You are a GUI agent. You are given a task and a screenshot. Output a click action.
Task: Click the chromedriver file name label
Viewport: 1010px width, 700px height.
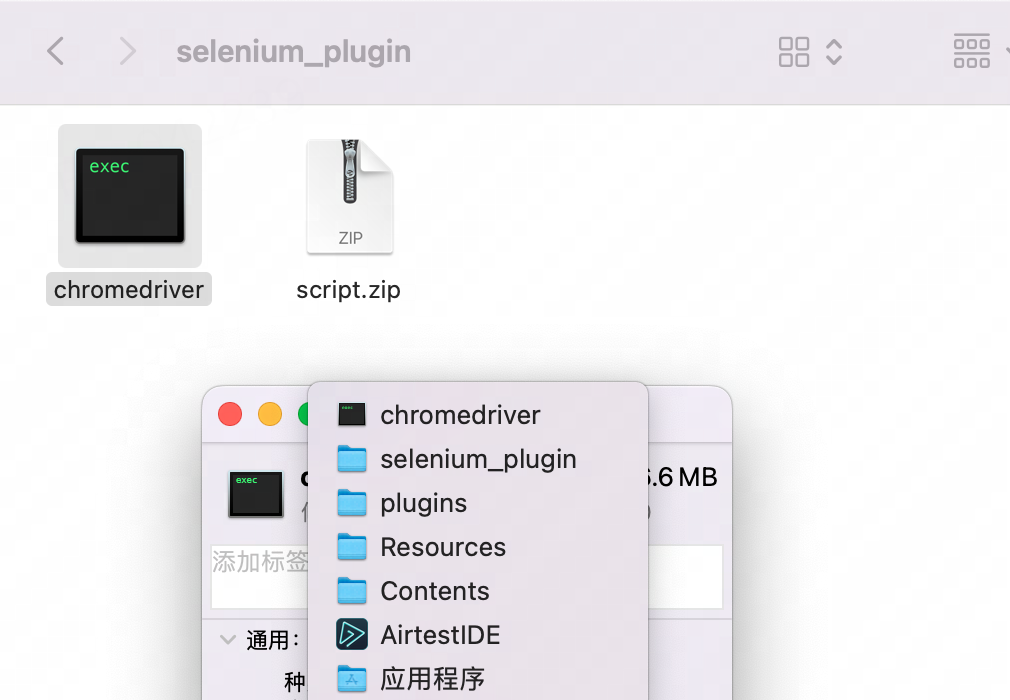tap(129, 290)
